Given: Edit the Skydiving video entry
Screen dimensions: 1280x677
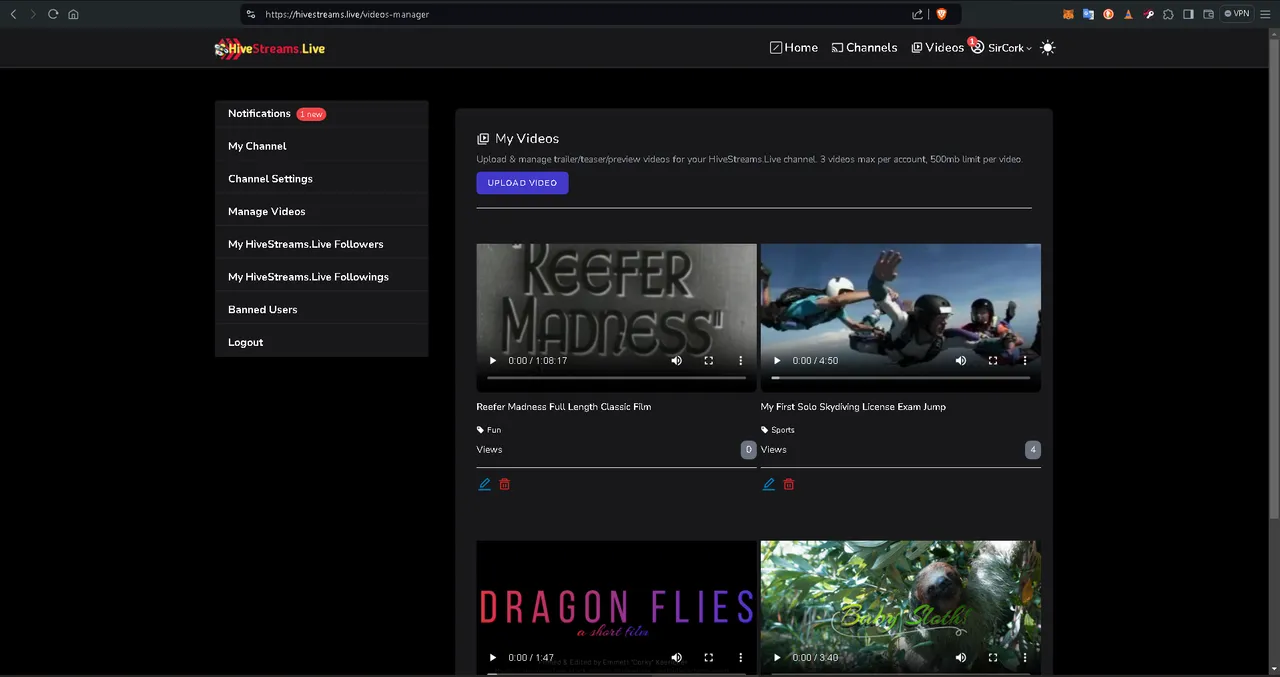Looking at the screenshot, I should (769, 484).
